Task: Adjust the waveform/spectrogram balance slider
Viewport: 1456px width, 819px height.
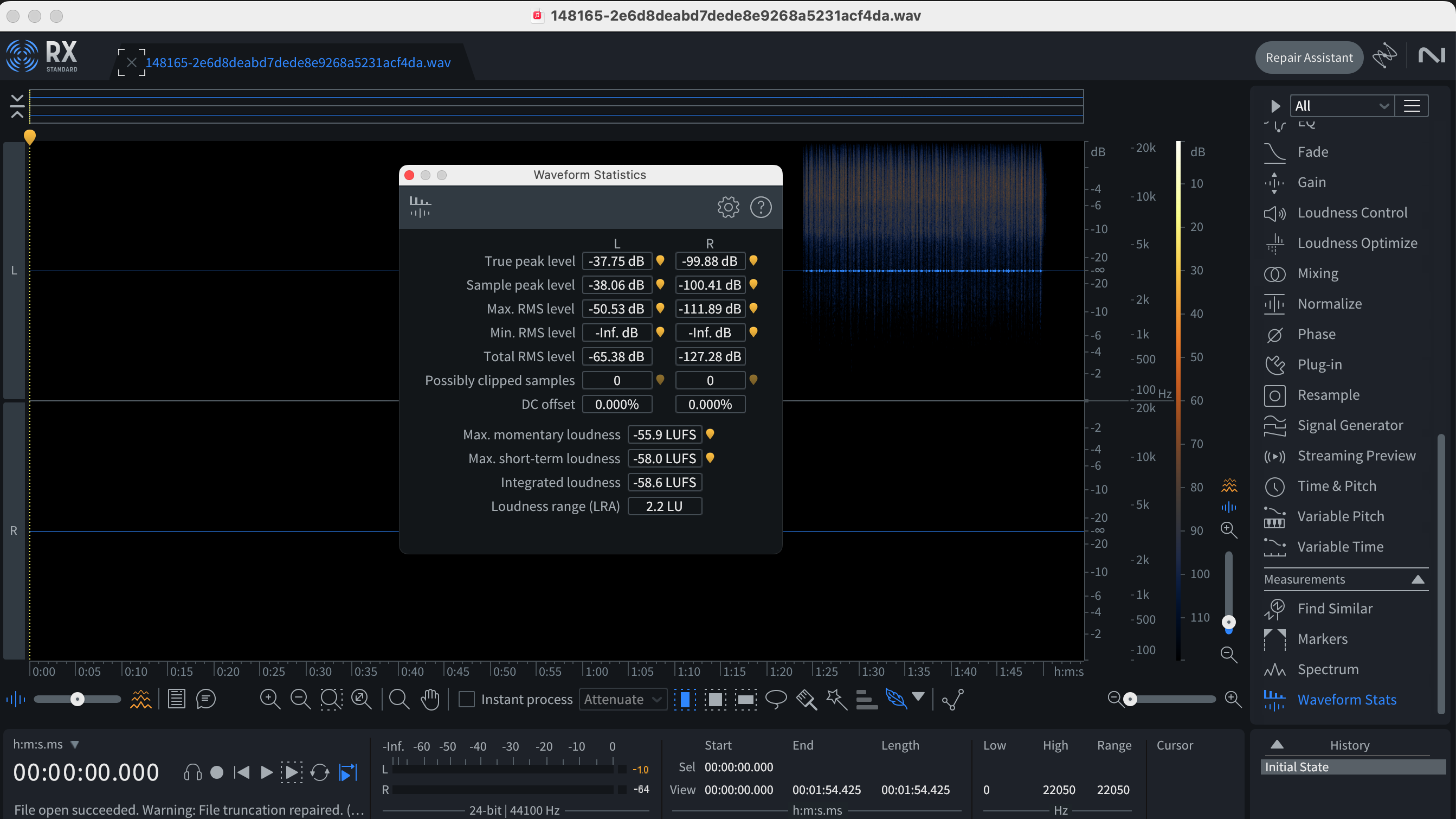Action: coord(78,699)
